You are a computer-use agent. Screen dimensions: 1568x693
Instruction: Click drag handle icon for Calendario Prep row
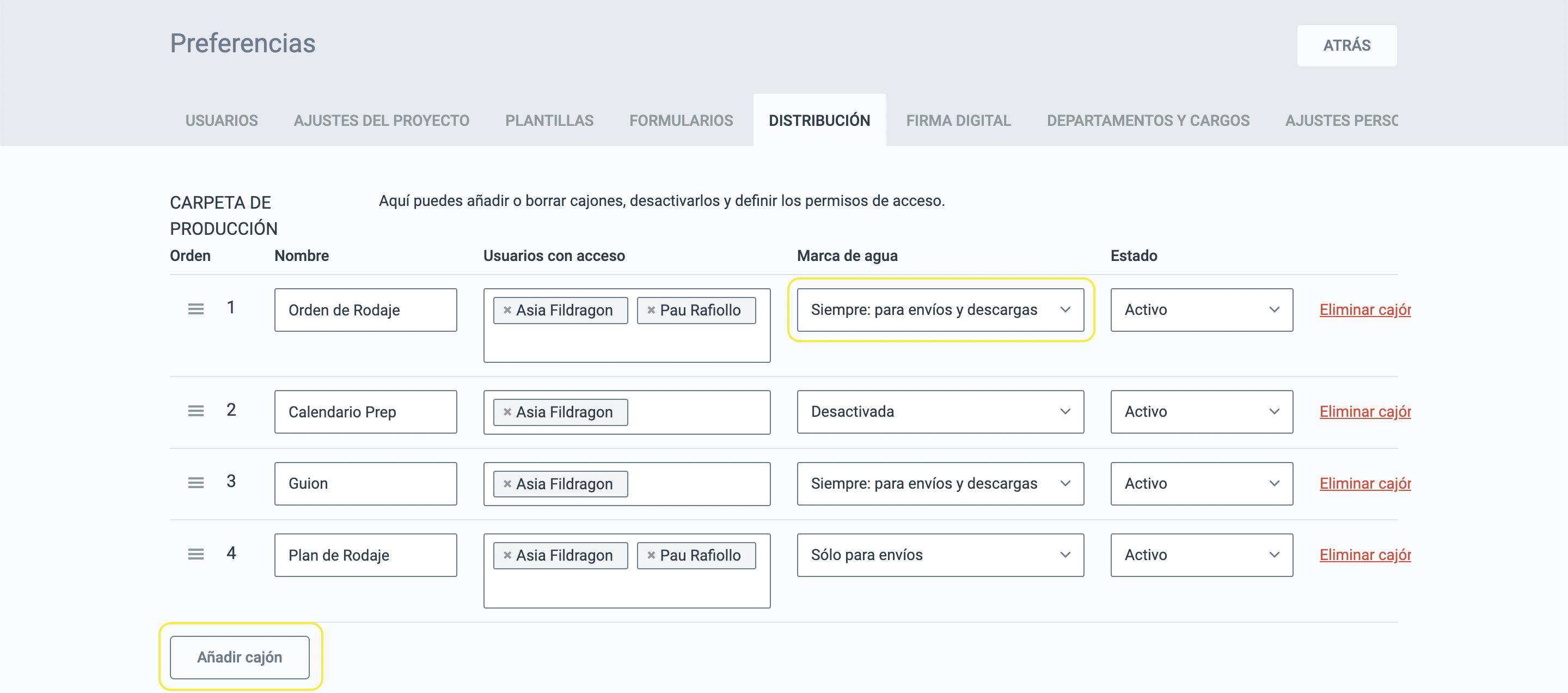195,411
